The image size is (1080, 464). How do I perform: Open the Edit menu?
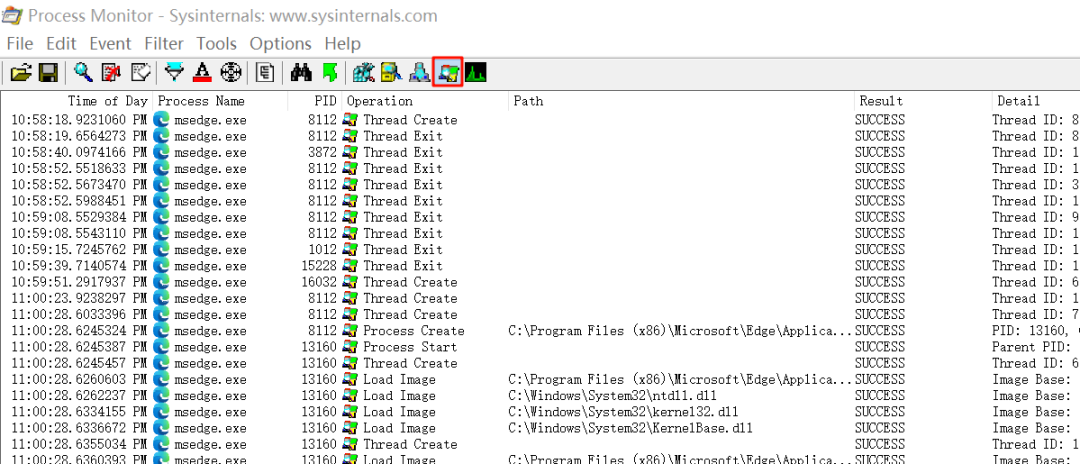61,44
